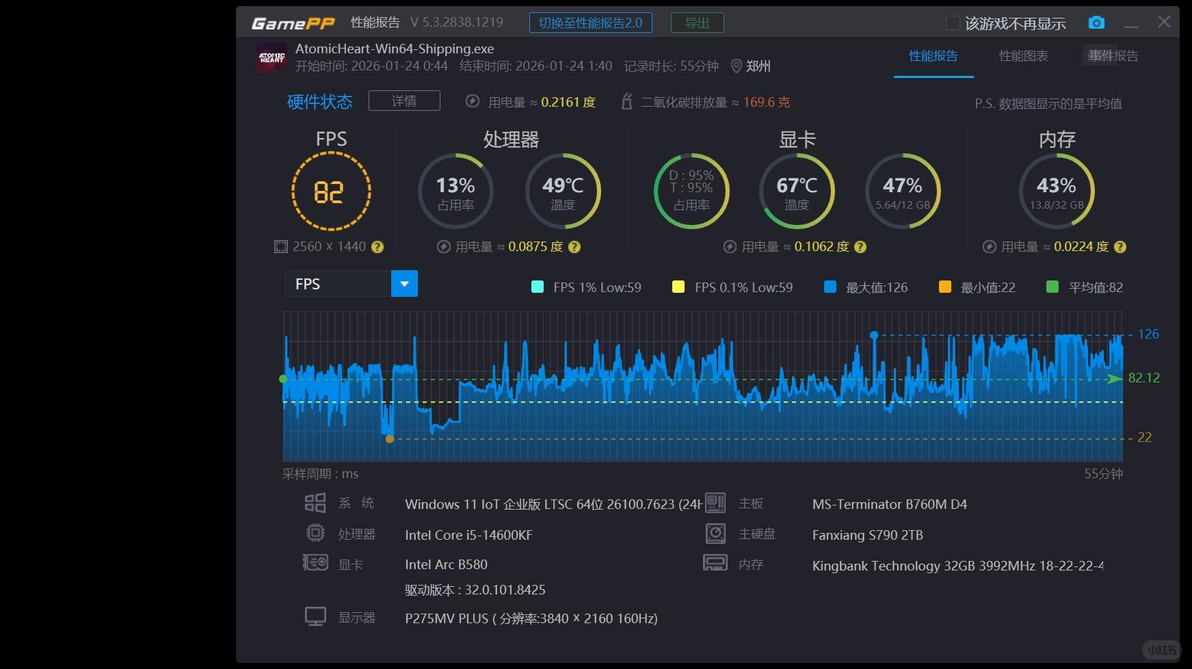Click the 最大值 blue legend swatch
The height and width of the screenshot is (669, 1192).
(x=830, y=287)
